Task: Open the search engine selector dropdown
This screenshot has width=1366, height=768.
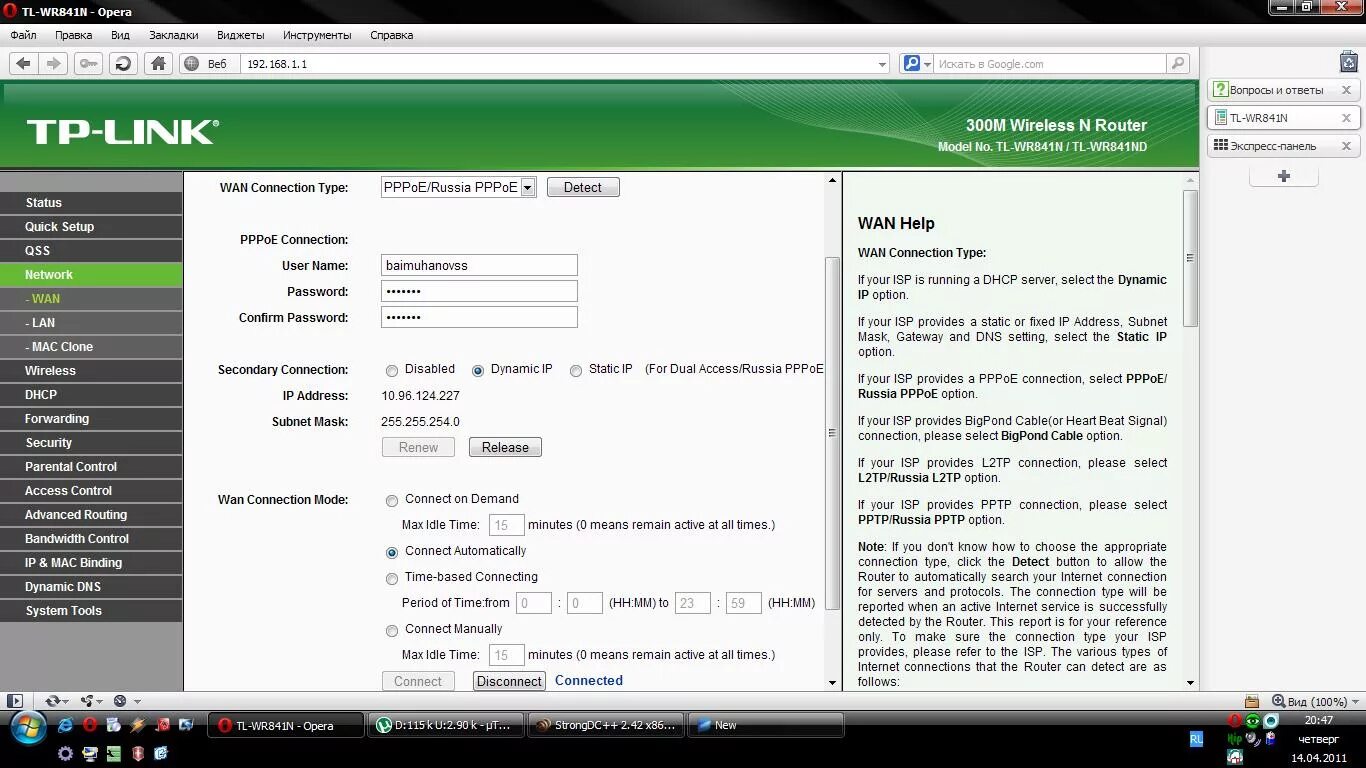Action: pos(927,64)
